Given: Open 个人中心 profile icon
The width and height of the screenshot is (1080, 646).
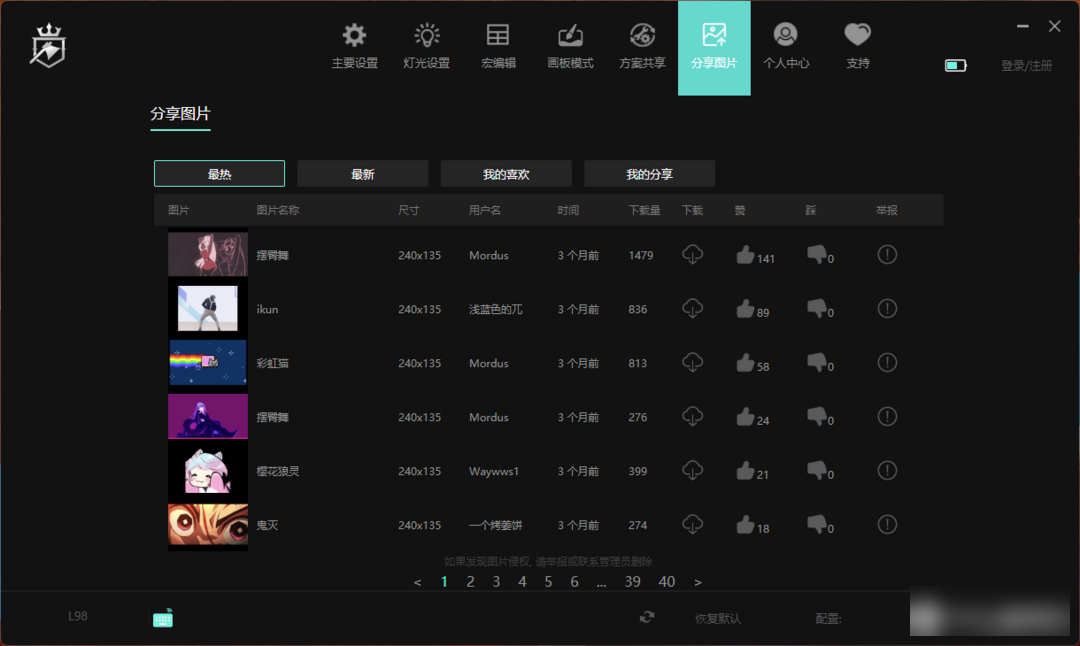Looking at the screenshot, I should pos(785,34).
